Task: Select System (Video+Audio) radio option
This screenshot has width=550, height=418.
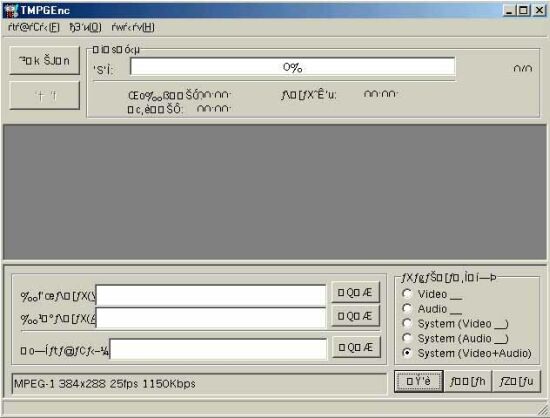Action: (407, 352)
